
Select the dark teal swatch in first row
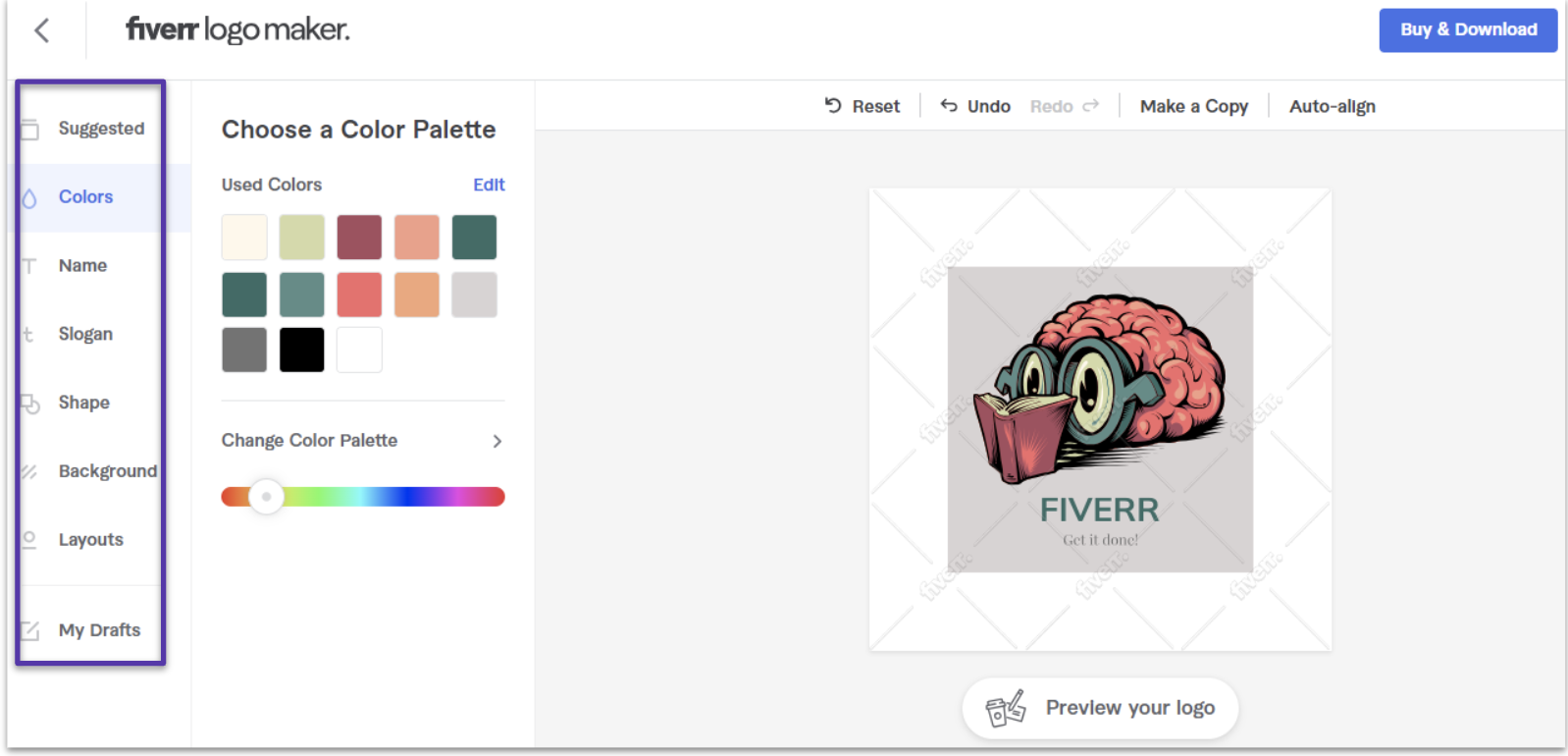(474, 237)
